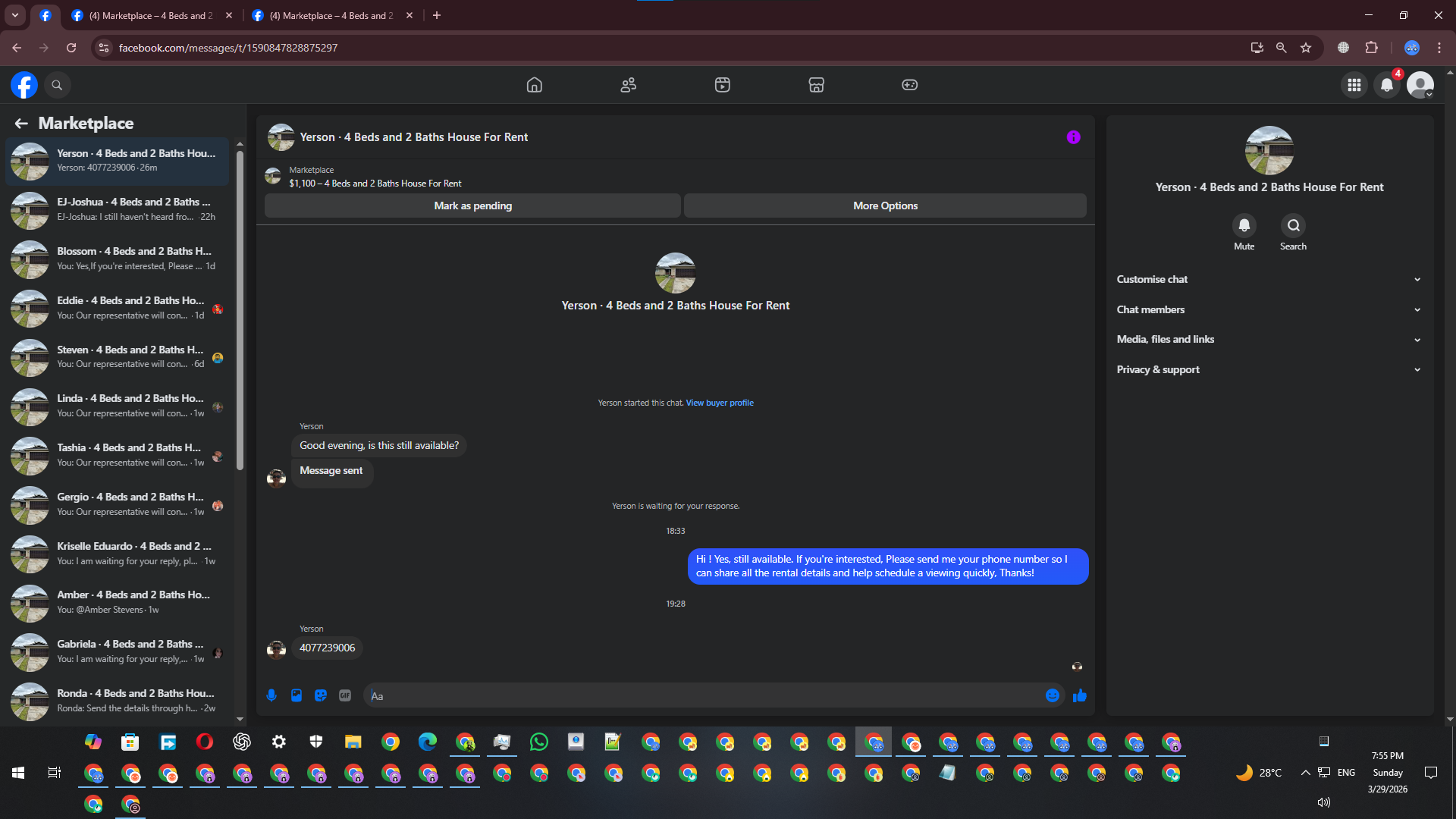1456x819 pixels.
Task: Open Linda conversation
Action: [118, 406]
